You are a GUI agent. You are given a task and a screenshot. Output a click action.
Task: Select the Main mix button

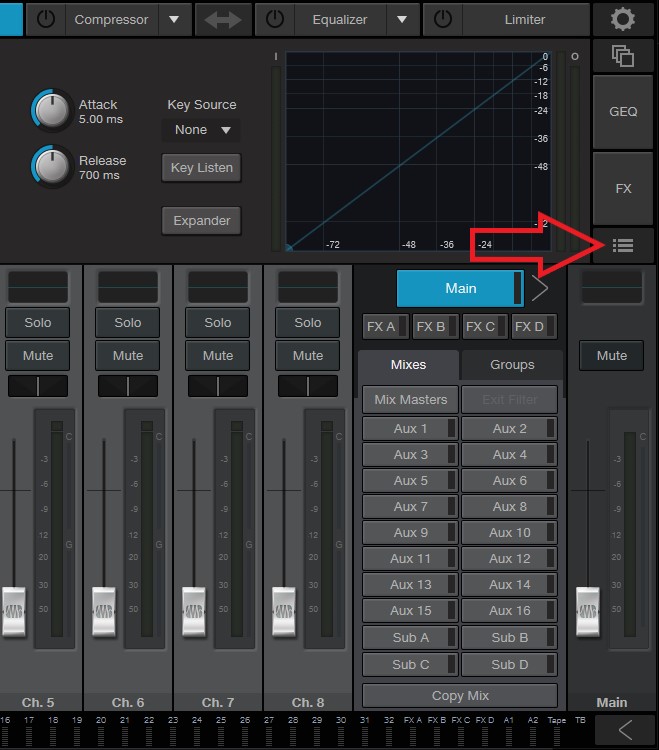[460, 288]
